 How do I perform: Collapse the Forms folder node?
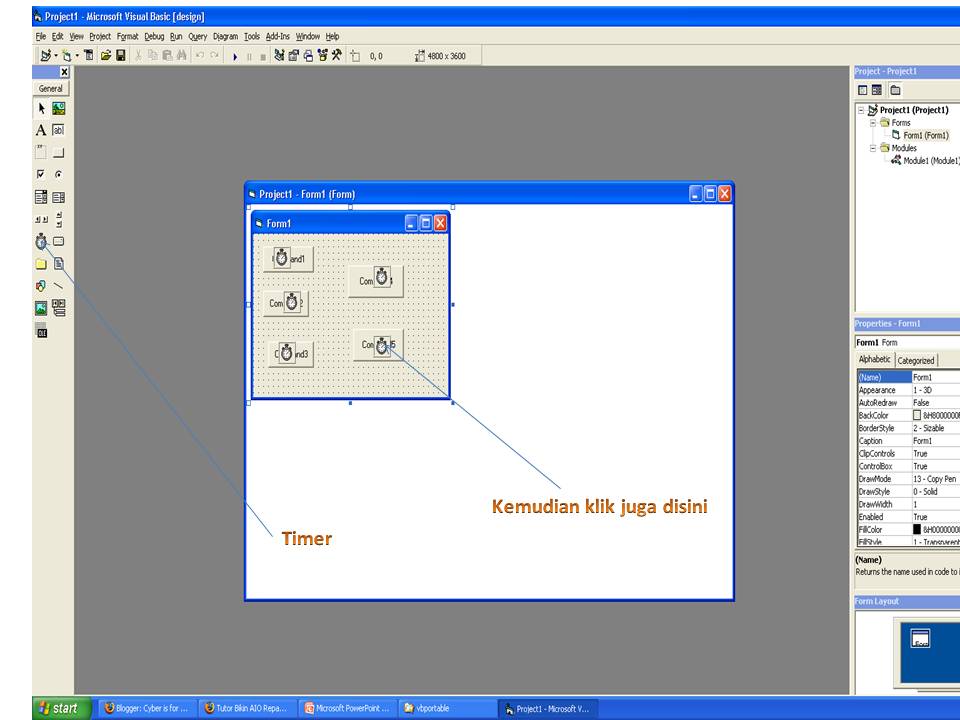tap(873, 123)
